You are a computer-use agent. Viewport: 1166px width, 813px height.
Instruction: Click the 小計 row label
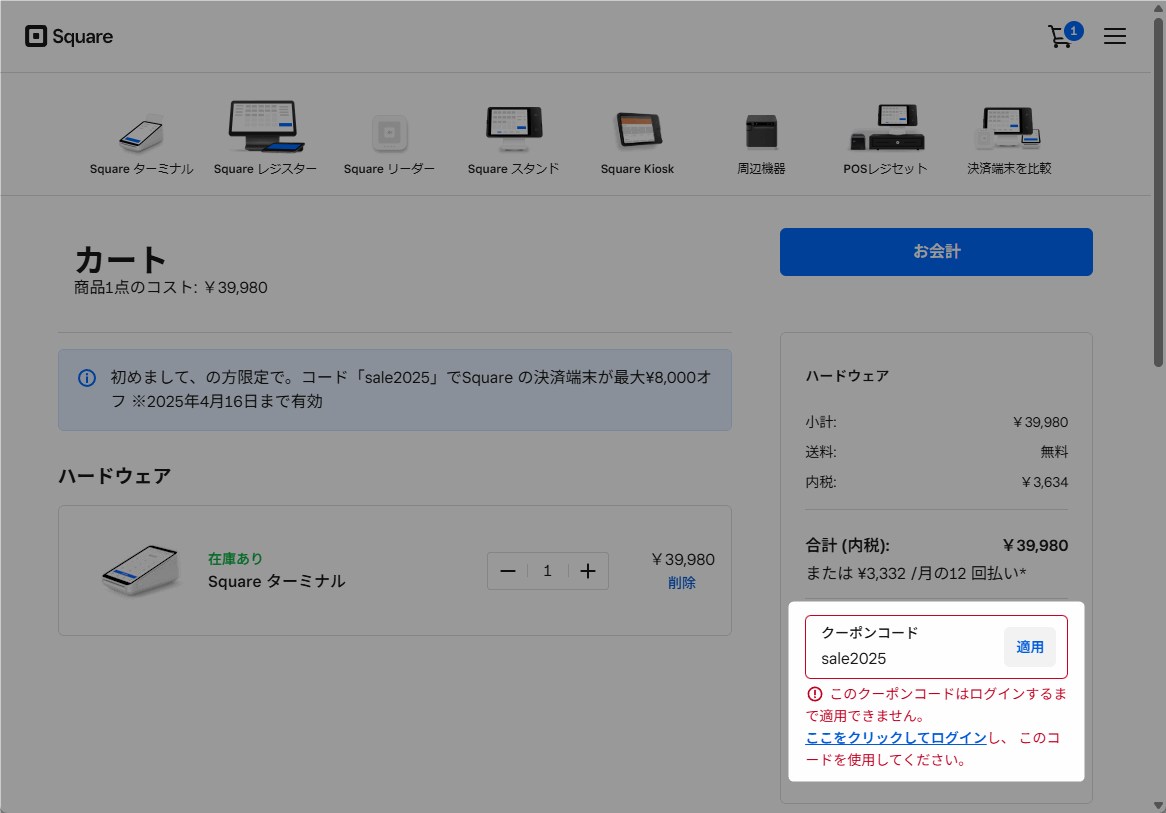click(821, 422)
